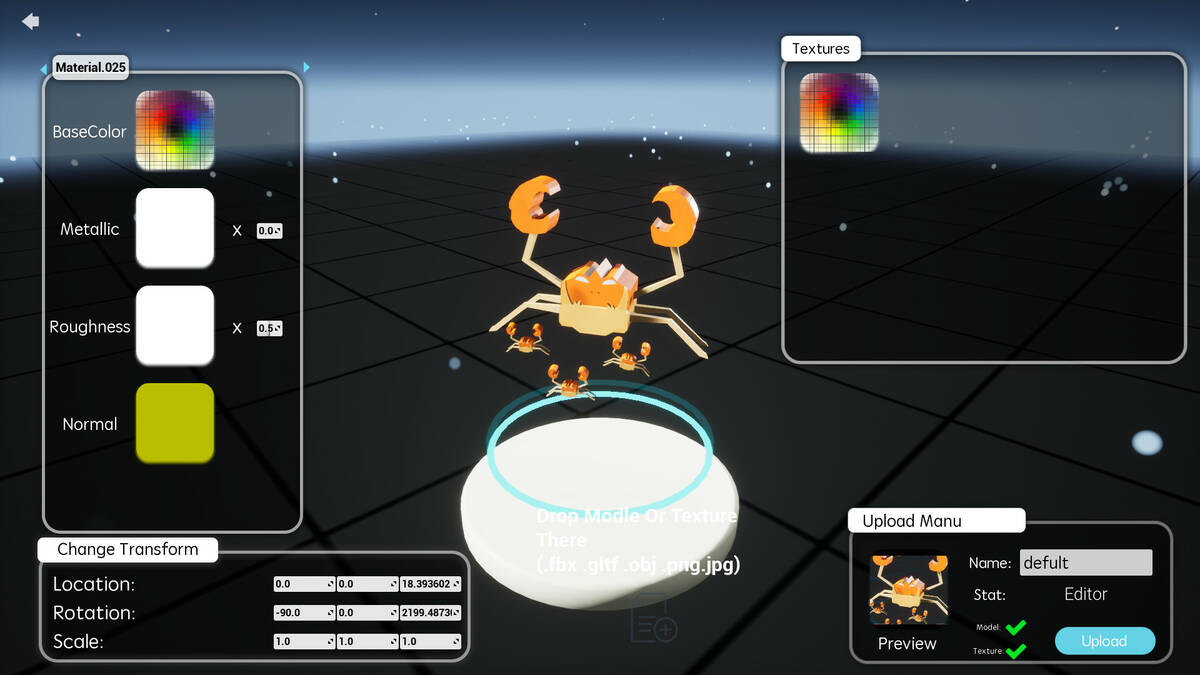Go back using the top-left arrow
Image resolution: width=1200 pixels, height=675 pixels.
click(x=31, y=21)
